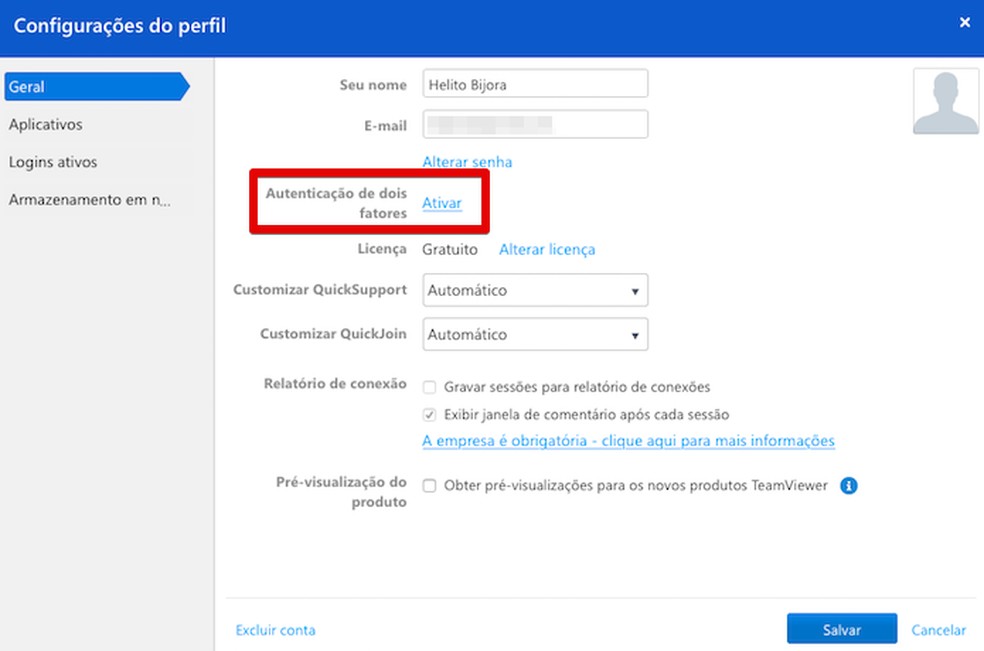The width and height of the screenshot is (984, 651).
Task: Click the Excluir conta link
Action: click(275, 630)
